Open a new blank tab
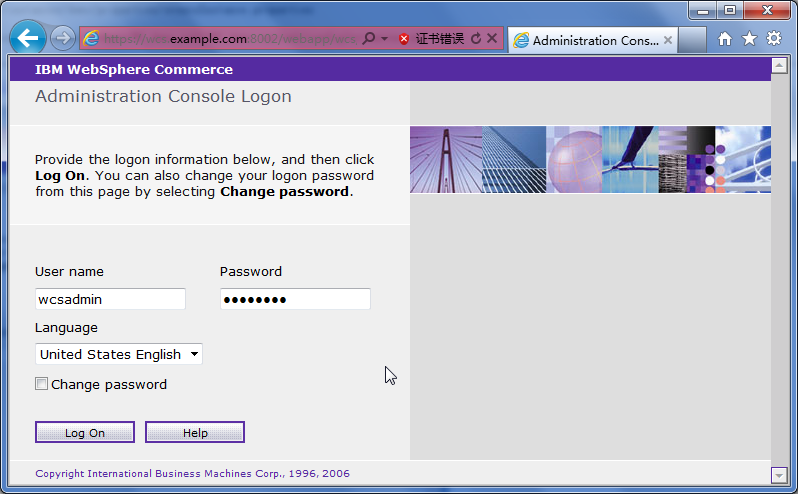The width and height of the screenshot is (798, 494). [692, 40]
